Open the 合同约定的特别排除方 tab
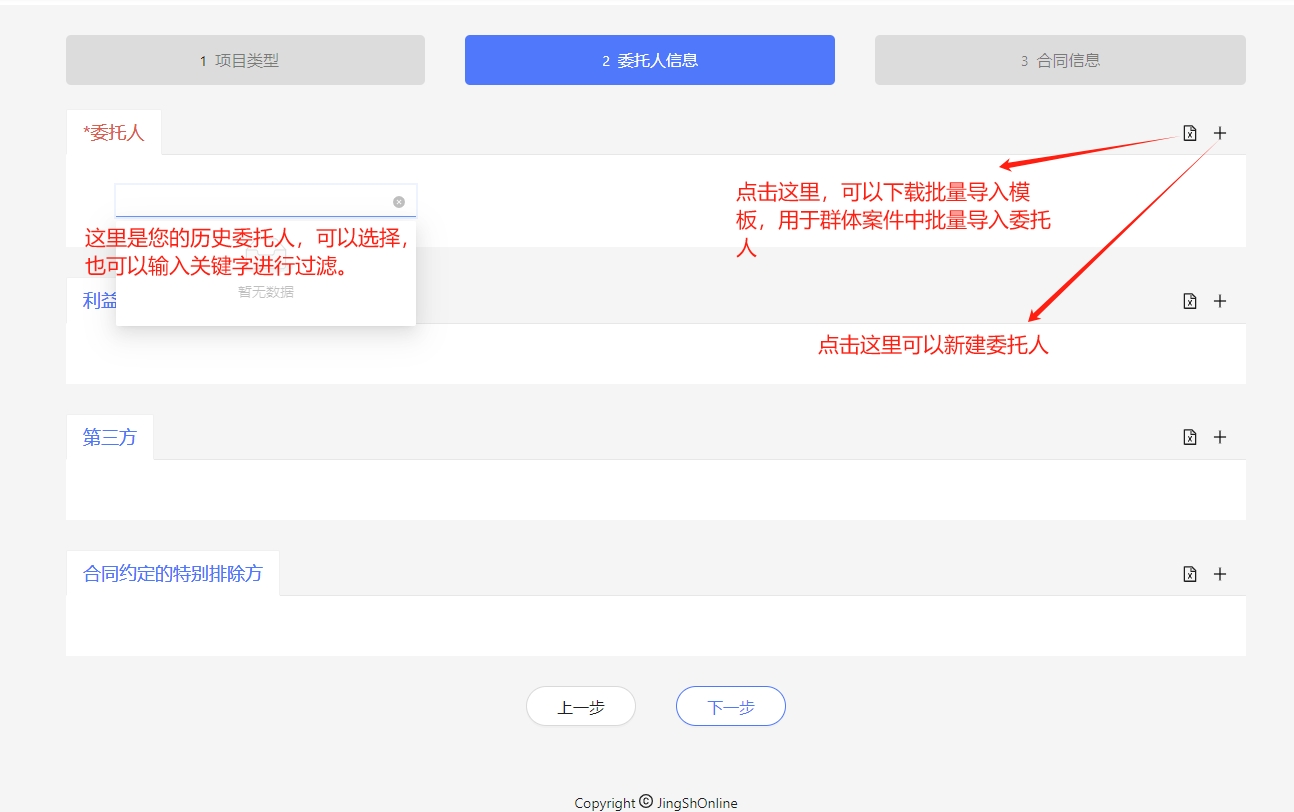 172,574
